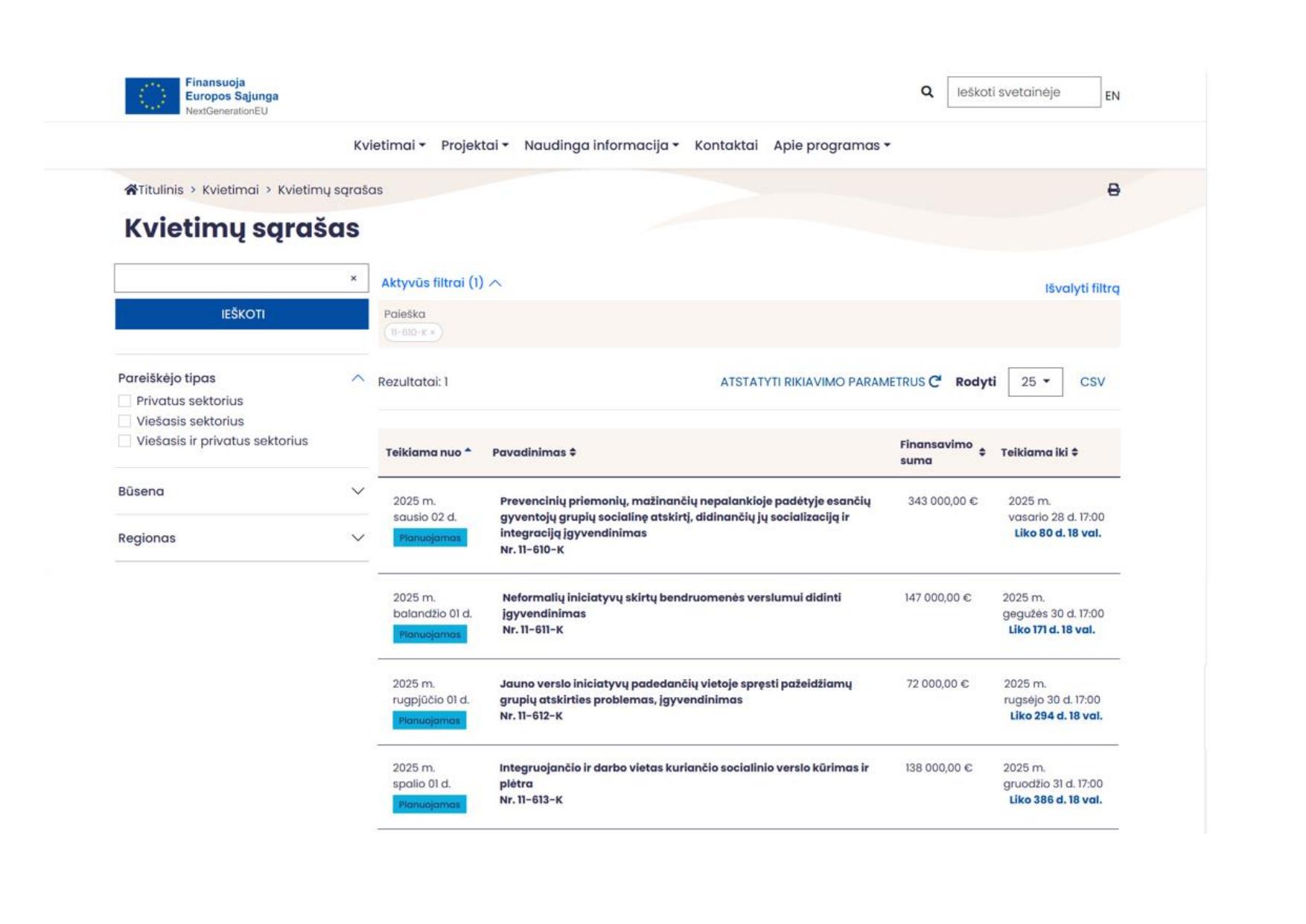Open the Jauno verslo iniciatyvų call title
Viewport: 1306px width, 924px height.
click(675, 692)
